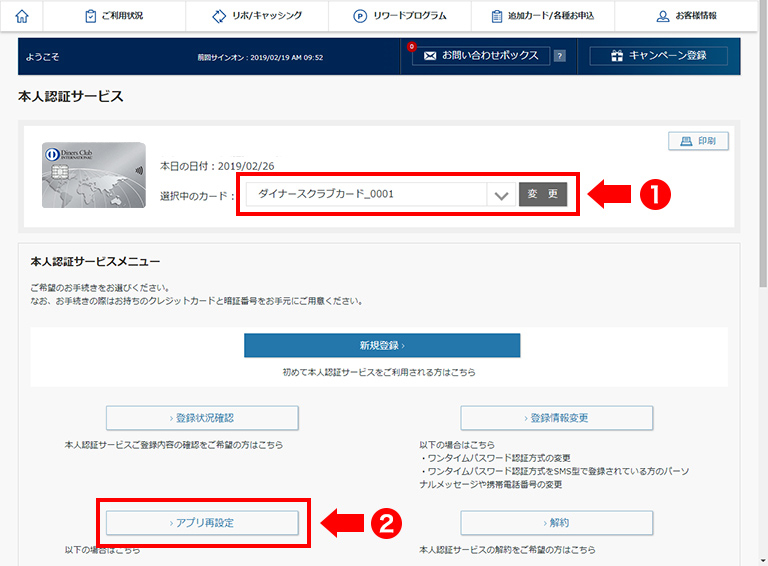This screenshot has width=768, height=566.
Task: Open the リワードプログラム menu
Action: (400, 16)
